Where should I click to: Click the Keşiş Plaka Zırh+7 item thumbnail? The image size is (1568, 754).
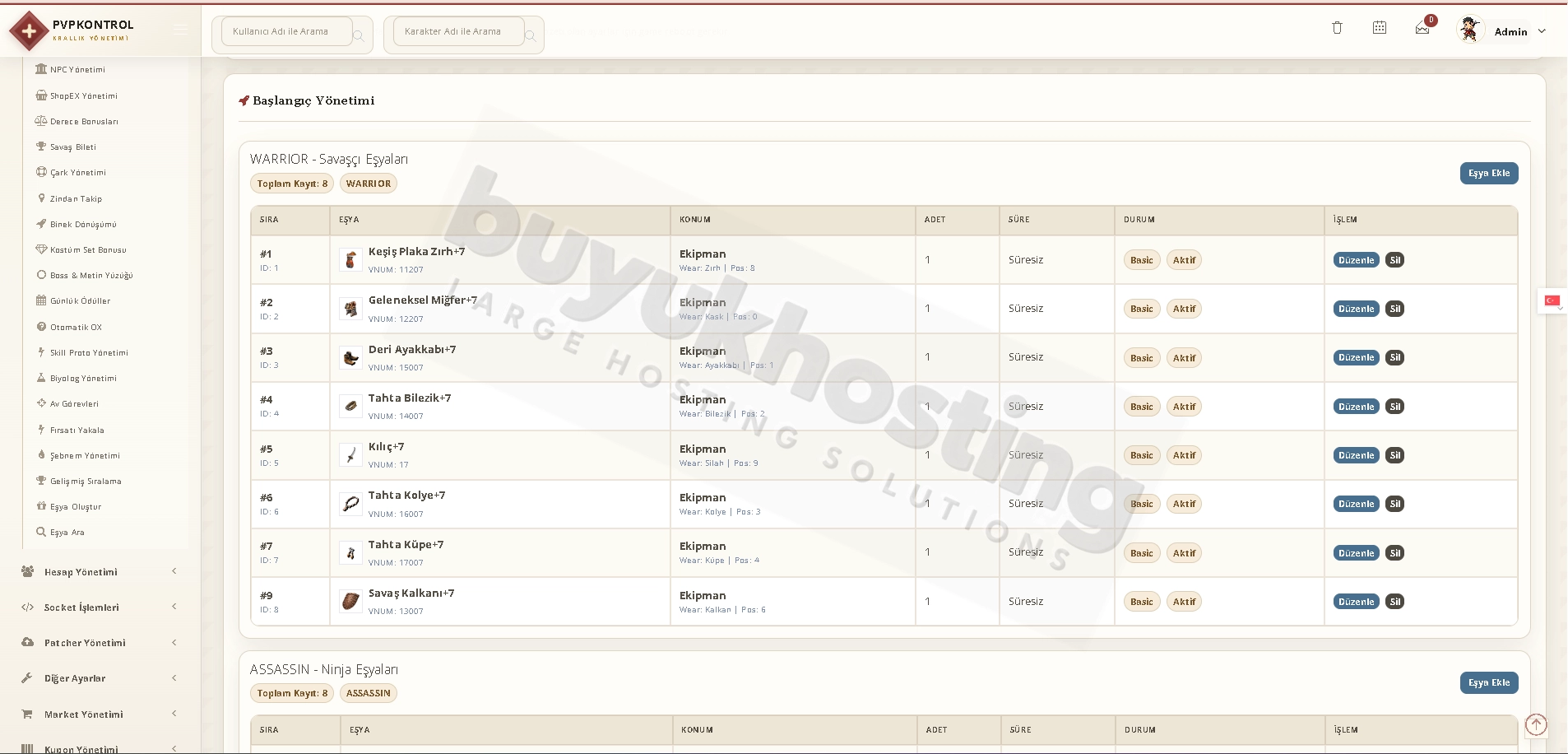(350, 260)
